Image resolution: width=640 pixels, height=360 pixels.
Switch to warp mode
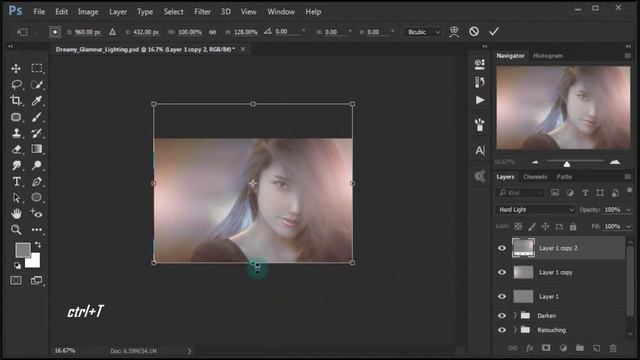[x=454, y=32]
